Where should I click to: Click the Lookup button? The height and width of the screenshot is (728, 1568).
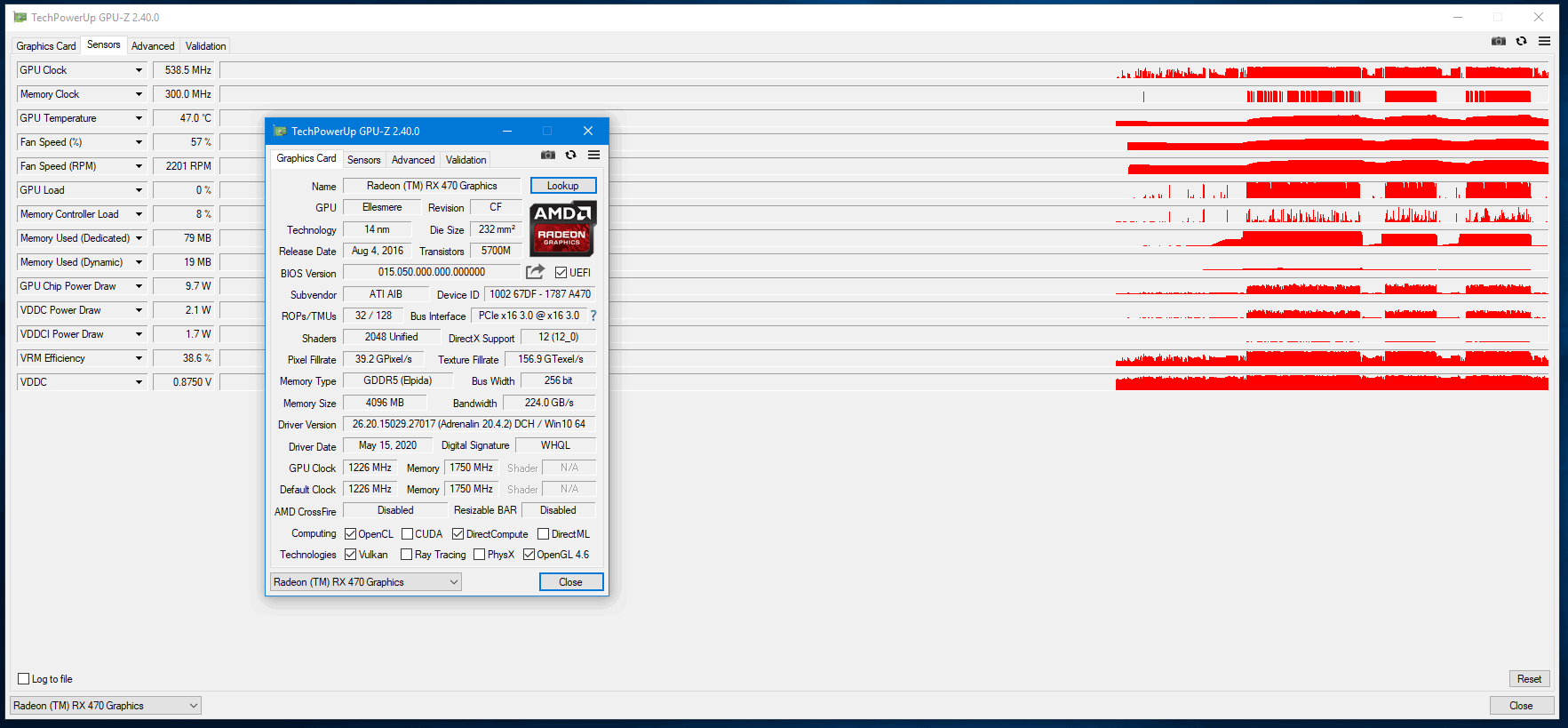pos(563,186)
